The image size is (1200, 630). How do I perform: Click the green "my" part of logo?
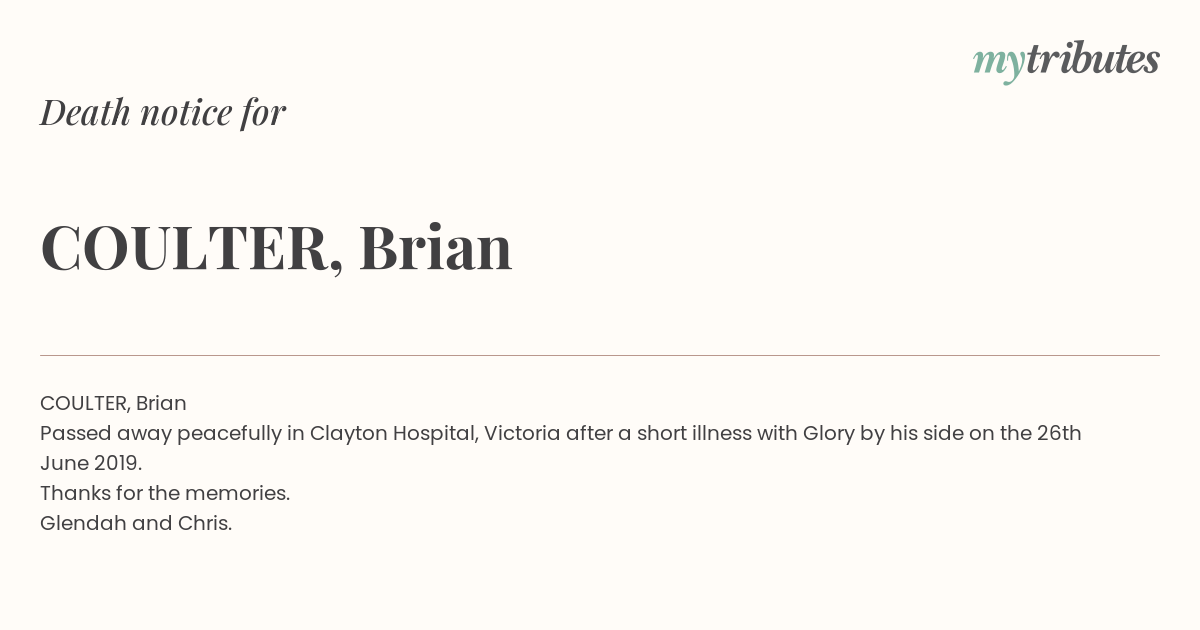[x=999, y=65]
